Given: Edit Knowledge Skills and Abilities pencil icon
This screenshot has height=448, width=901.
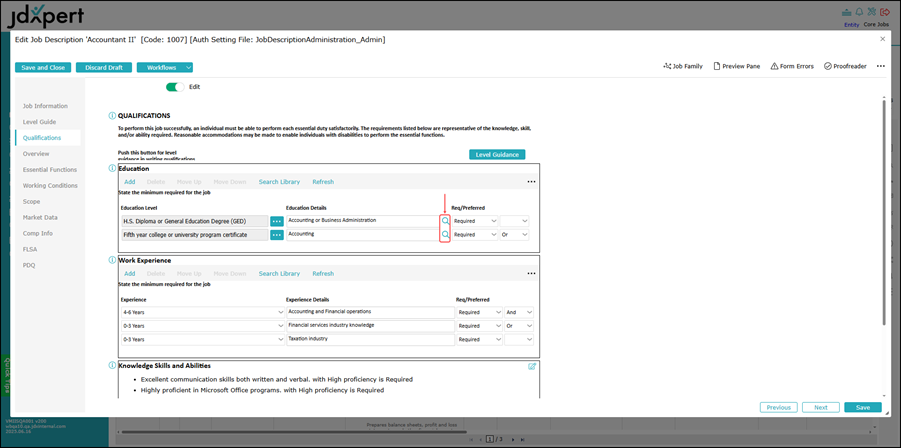Looking at the screenshot, I should [x=532, y=366].
